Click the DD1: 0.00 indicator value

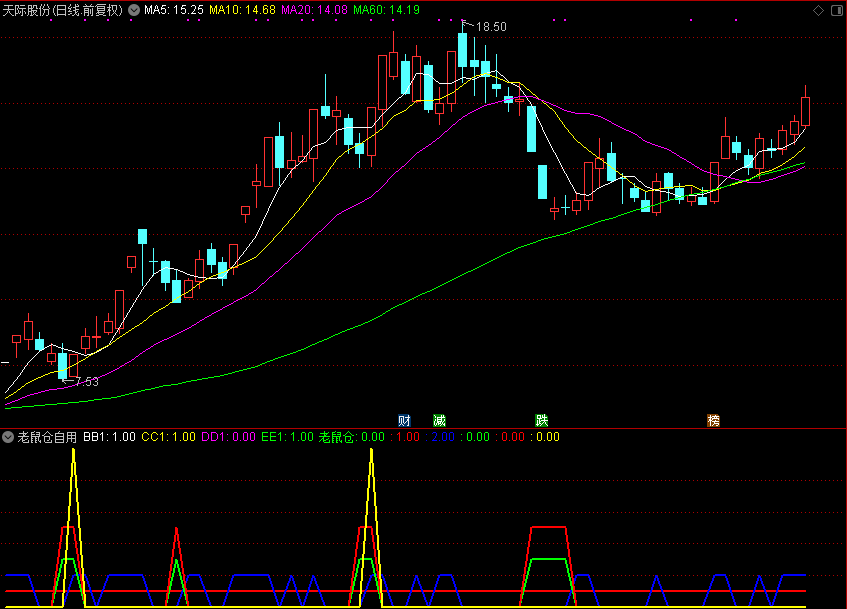(228, 437)
